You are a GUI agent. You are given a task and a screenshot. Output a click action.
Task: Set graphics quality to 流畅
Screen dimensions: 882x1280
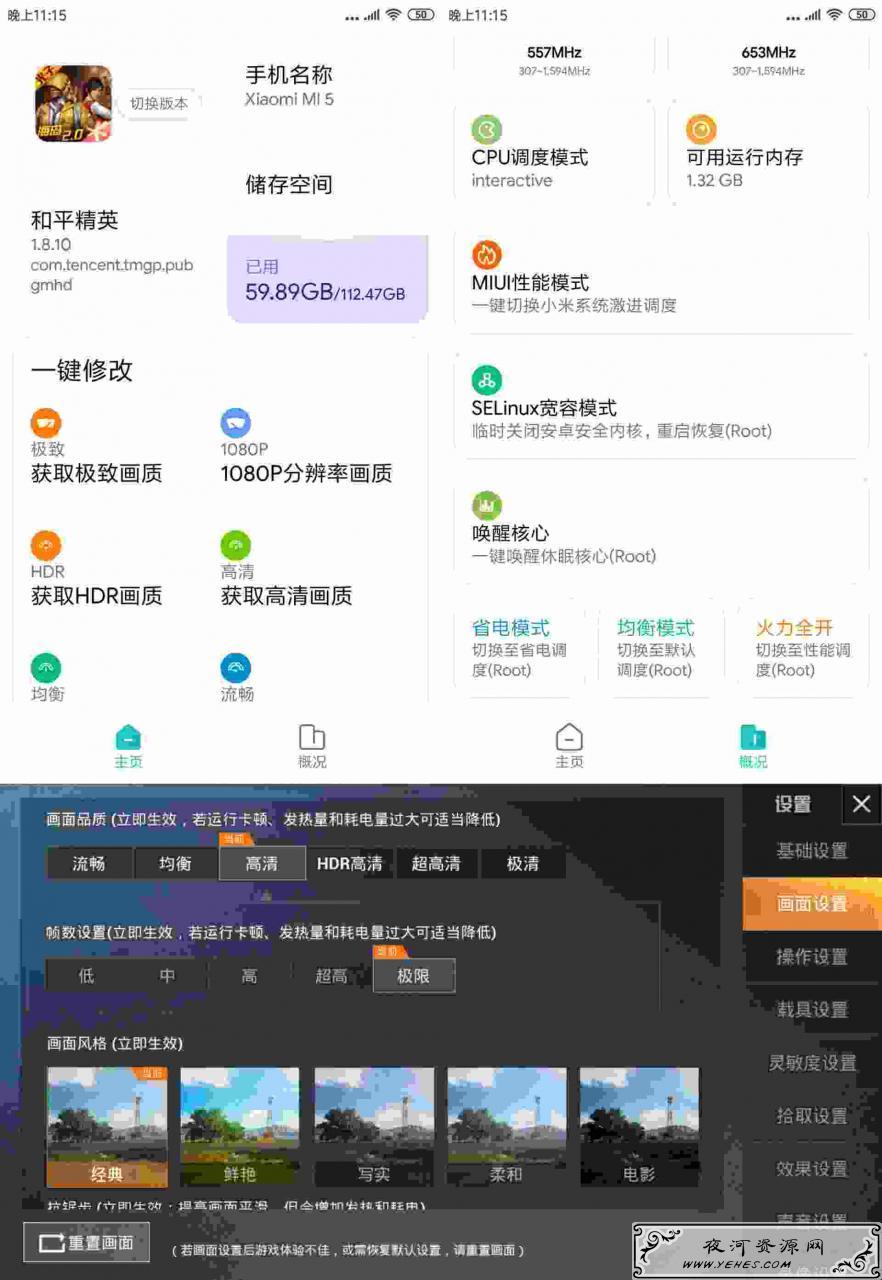88,863
